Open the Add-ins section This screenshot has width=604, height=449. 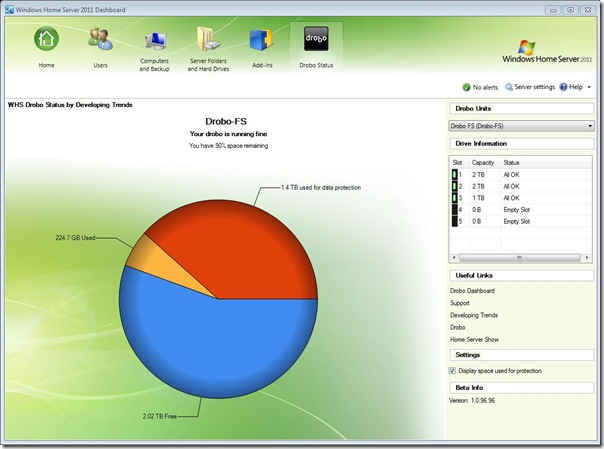(x=262, y=42)
